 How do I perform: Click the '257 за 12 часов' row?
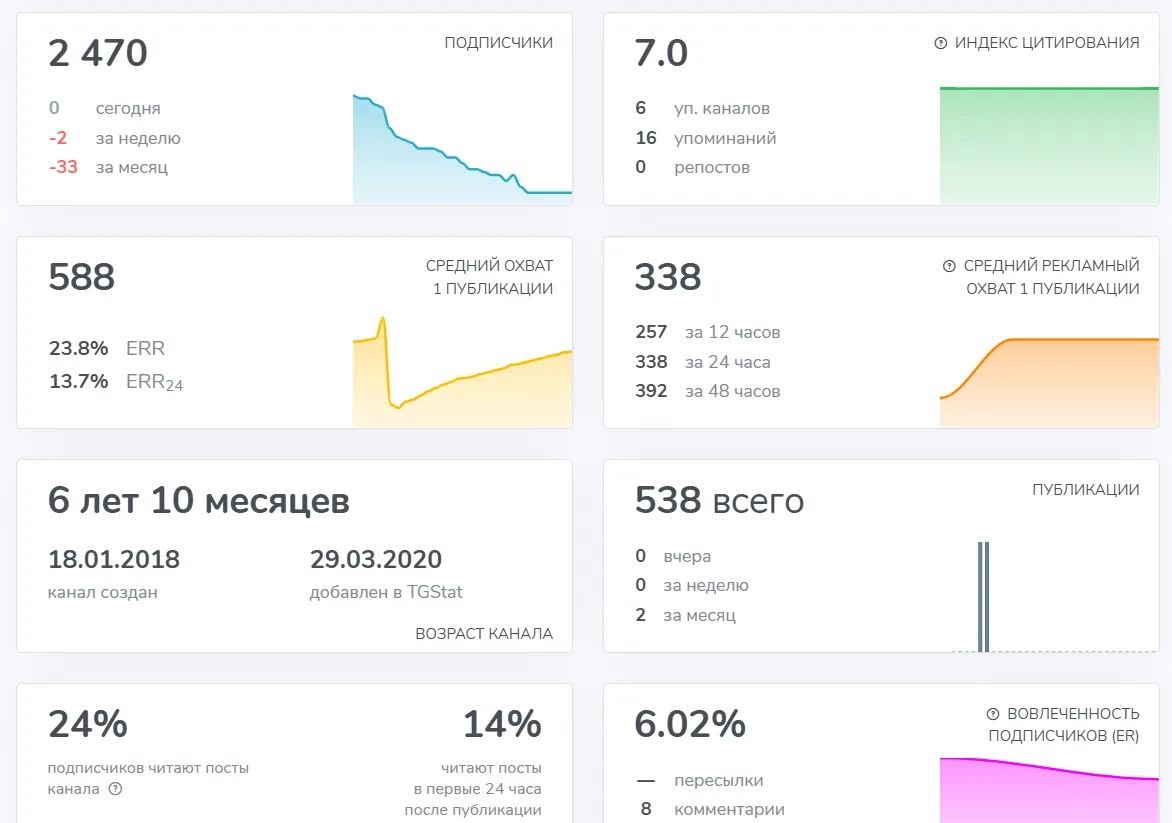click(708, 332)
